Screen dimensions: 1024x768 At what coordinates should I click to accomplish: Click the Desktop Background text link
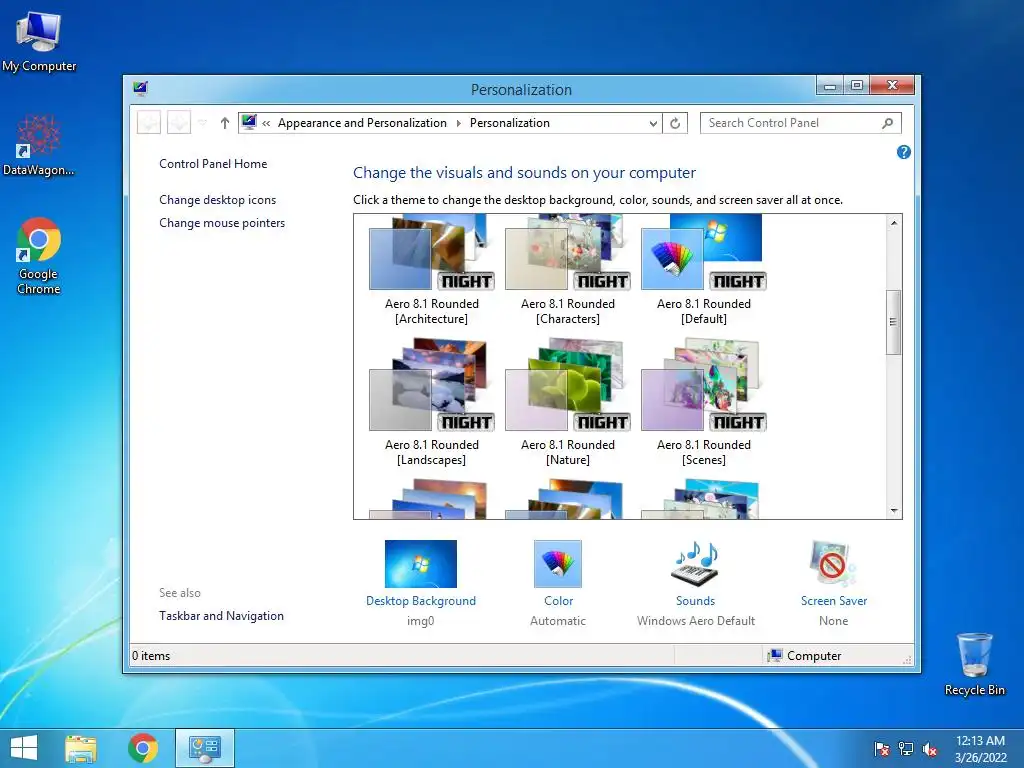pos(421,601)
